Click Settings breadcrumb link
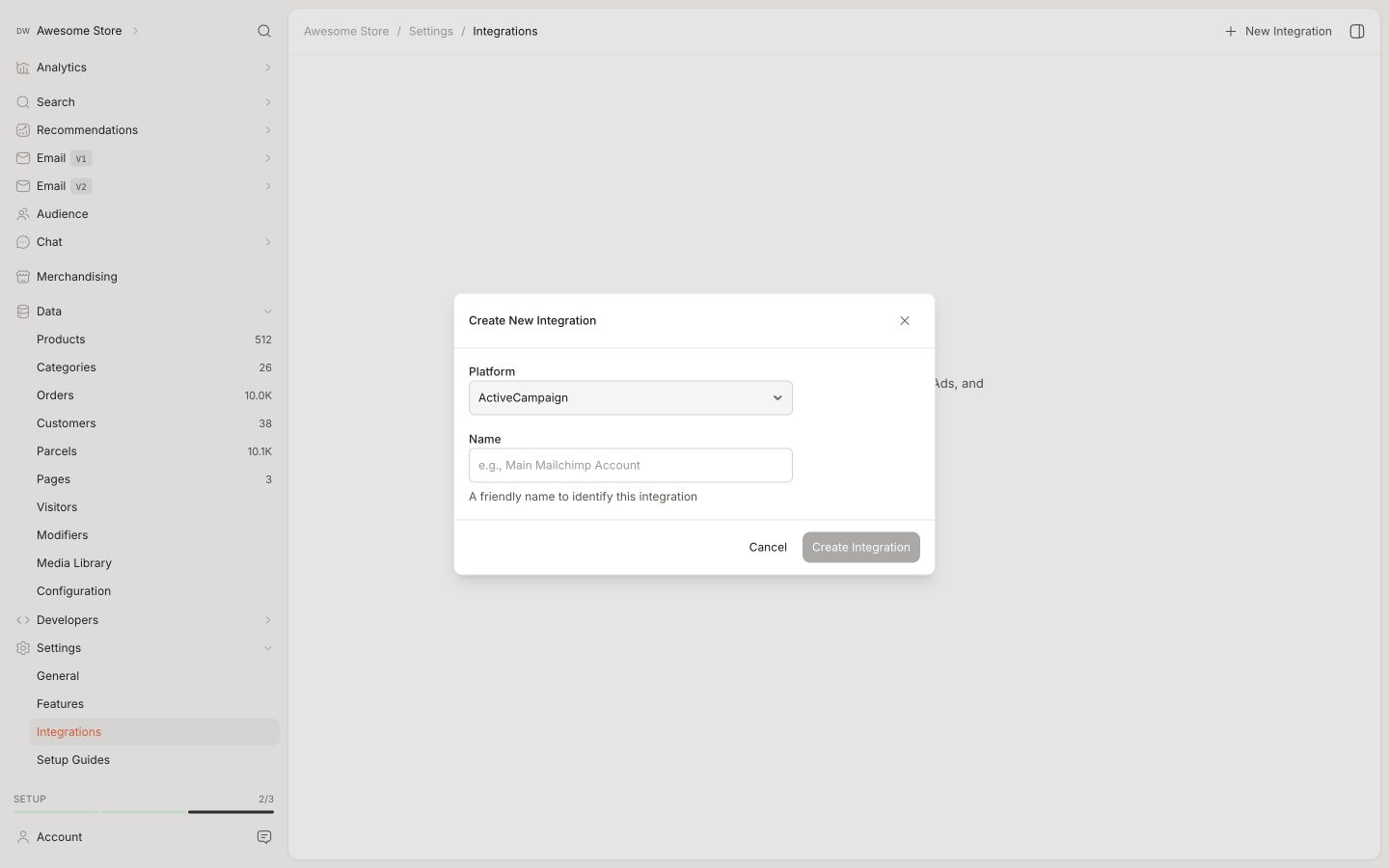 (x=431, y=31)
